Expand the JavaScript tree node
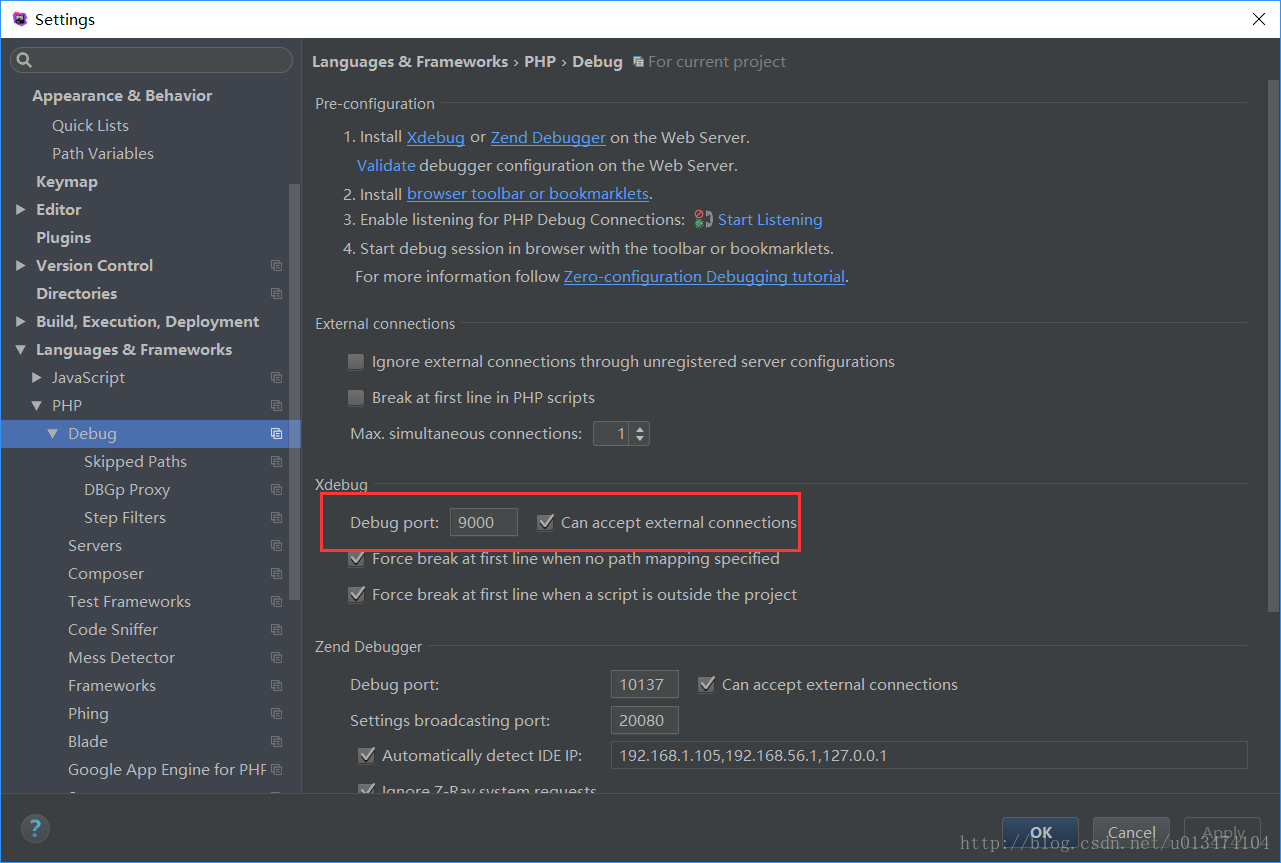This screenshot has width=1281, height=863. coord(37,378)
